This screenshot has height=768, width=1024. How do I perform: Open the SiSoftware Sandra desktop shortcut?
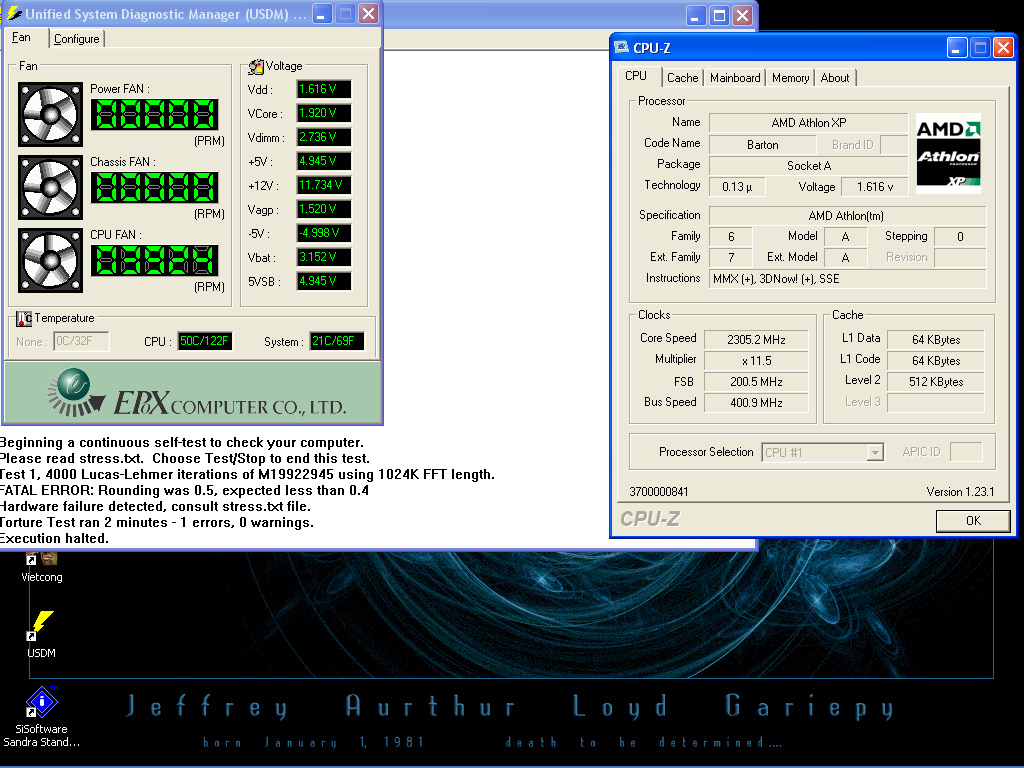pyautogui.click(x=41, y=717)
